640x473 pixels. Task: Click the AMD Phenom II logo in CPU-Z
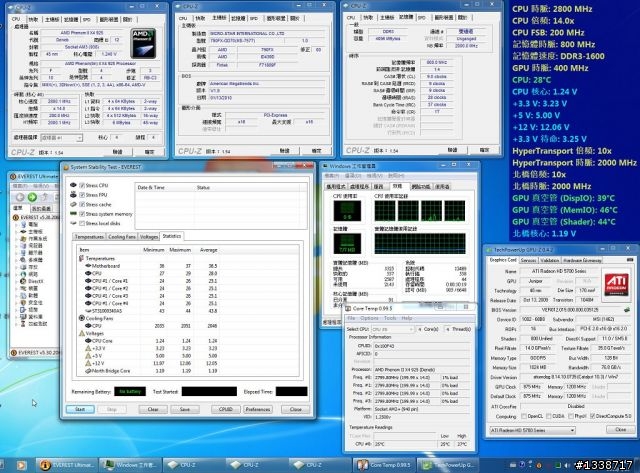tap(143, 43)
